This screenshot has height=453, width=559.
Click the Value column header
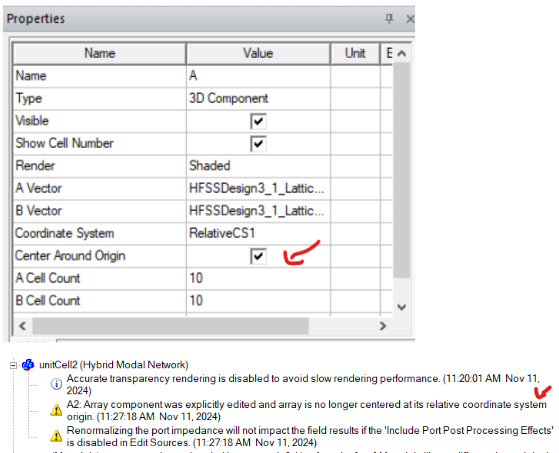[x=258, y=53]
